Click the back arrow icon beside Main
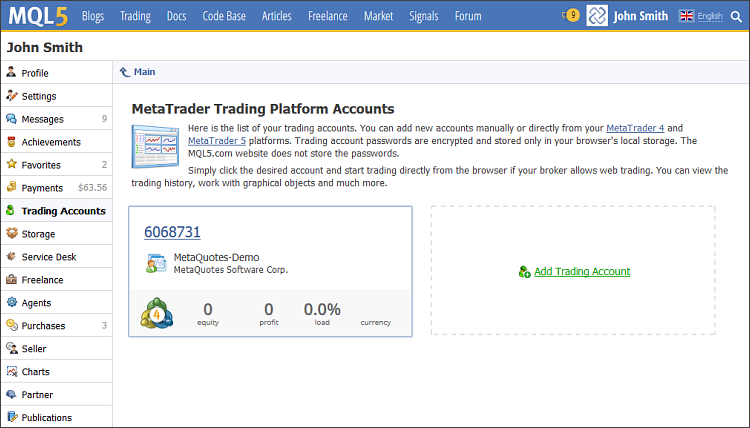This screenshot has width=750, height=428. tap(124, 72)
